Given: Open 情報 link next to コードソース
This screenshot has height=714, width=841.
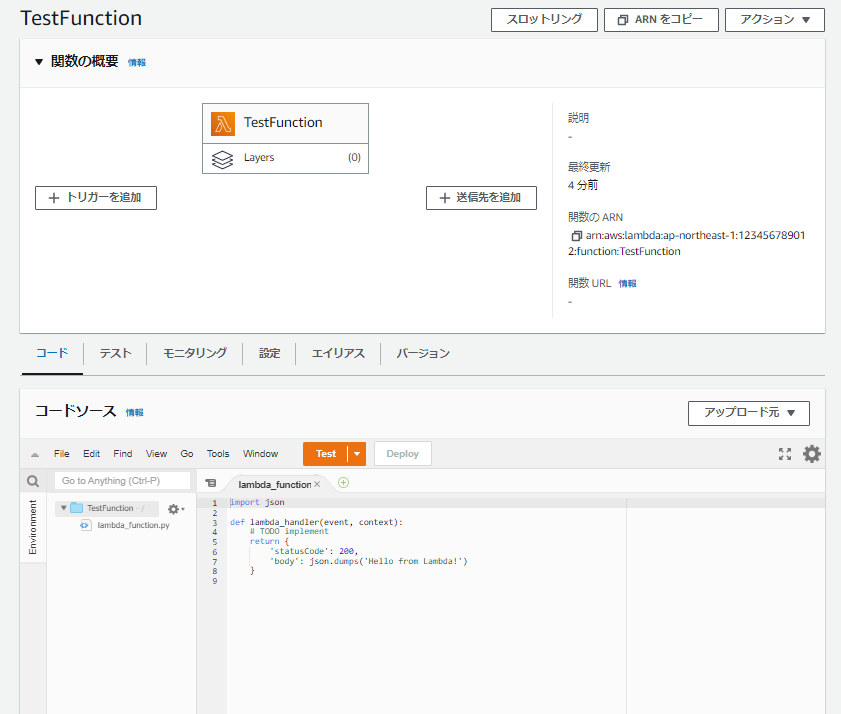Looking at the screenshot, I should pos(135,413).
